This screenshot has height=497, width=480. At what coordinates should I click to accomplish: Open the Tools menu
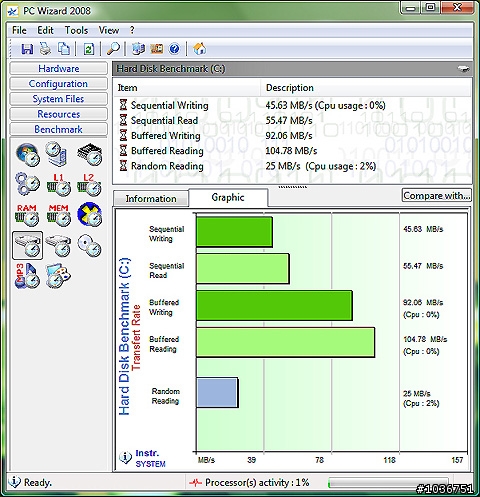point(76,30)
